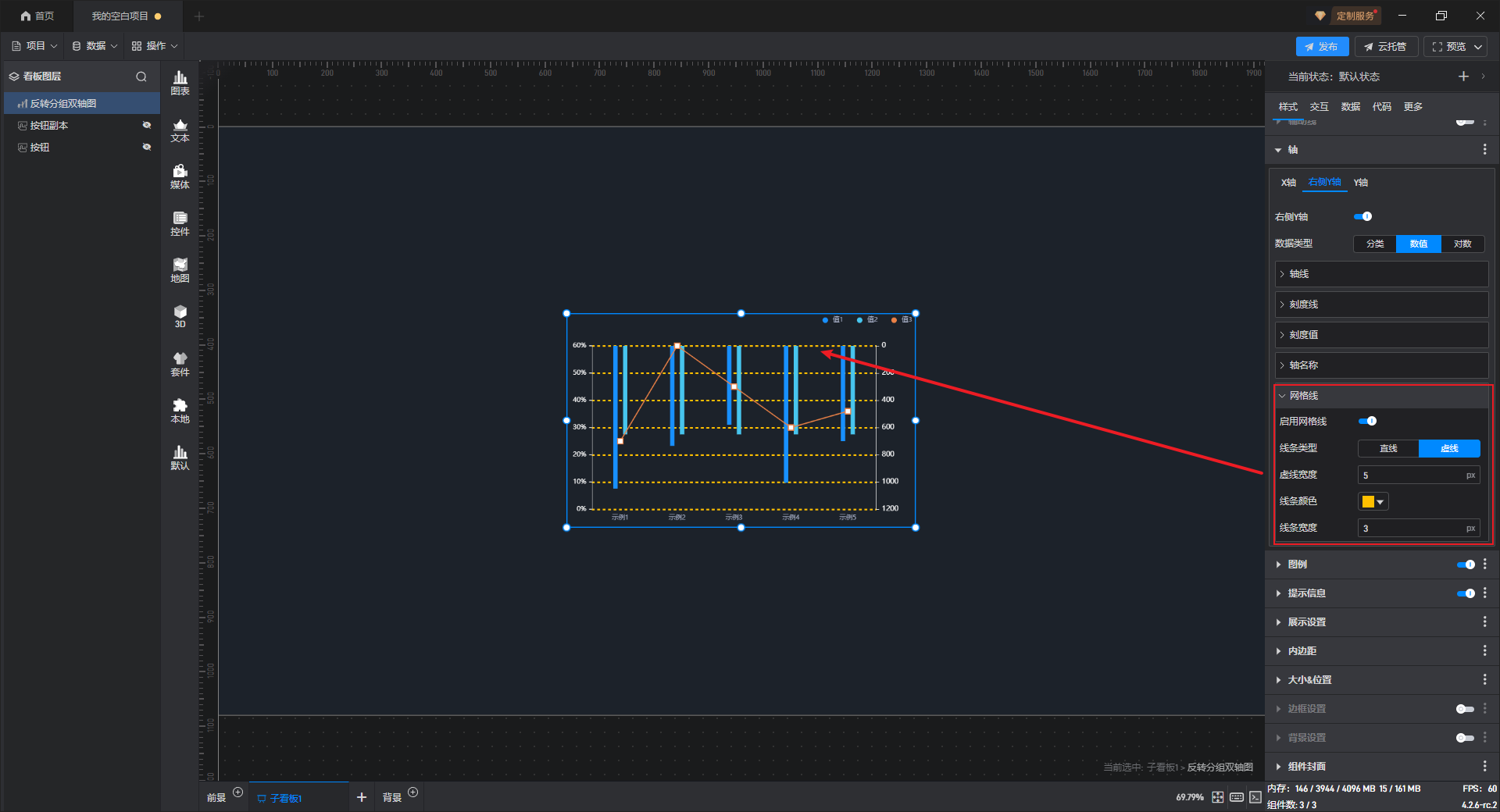
Task: Open the 3D components icon
Action: [x=180, y=316]
